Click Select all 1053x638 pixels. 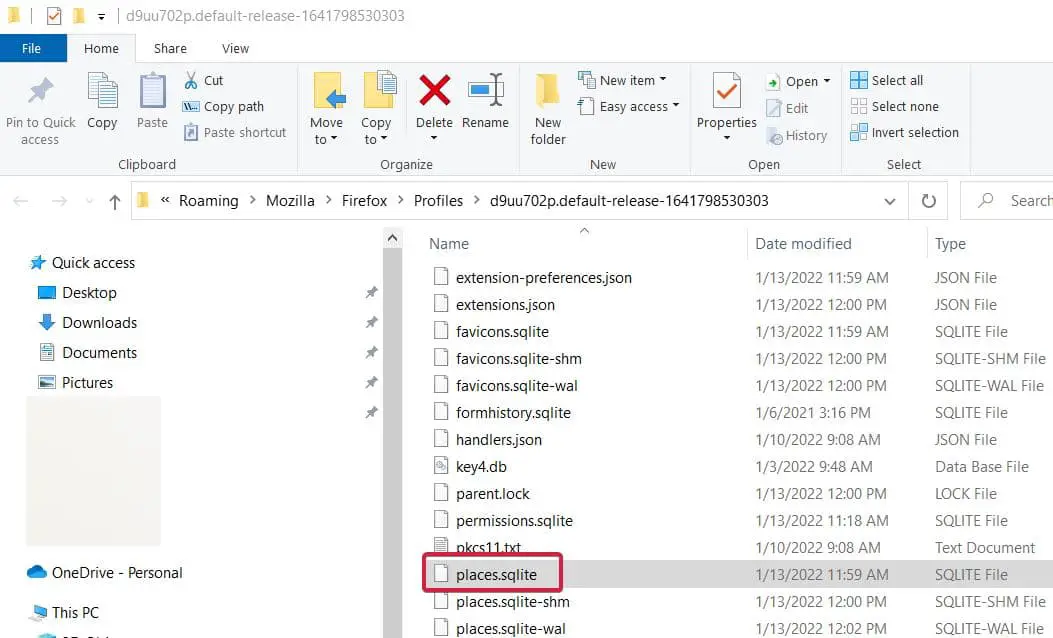[x=886, y=81]
